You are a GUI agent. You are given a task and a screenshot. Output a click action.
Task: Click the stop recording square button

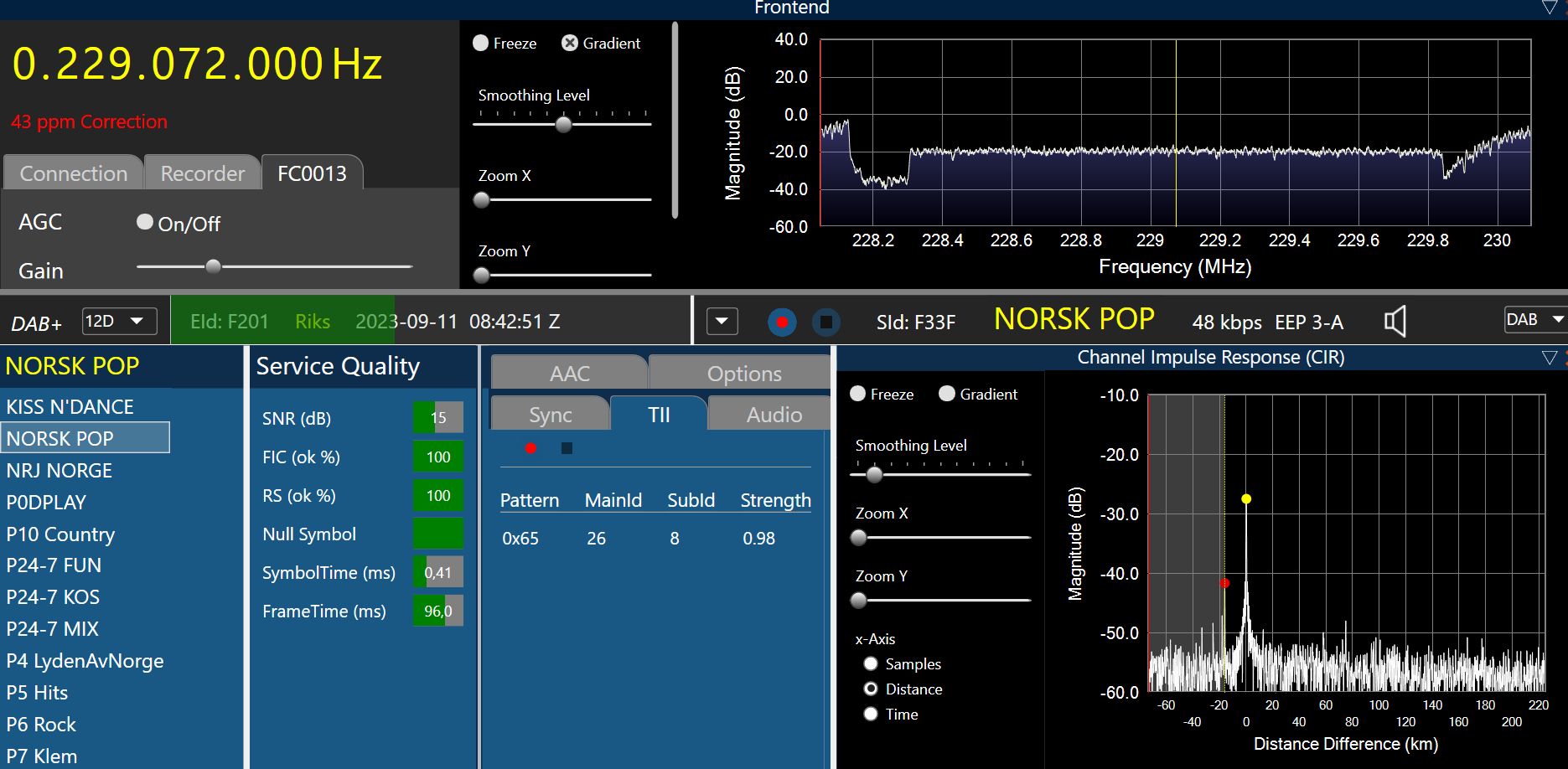[825, 322]
